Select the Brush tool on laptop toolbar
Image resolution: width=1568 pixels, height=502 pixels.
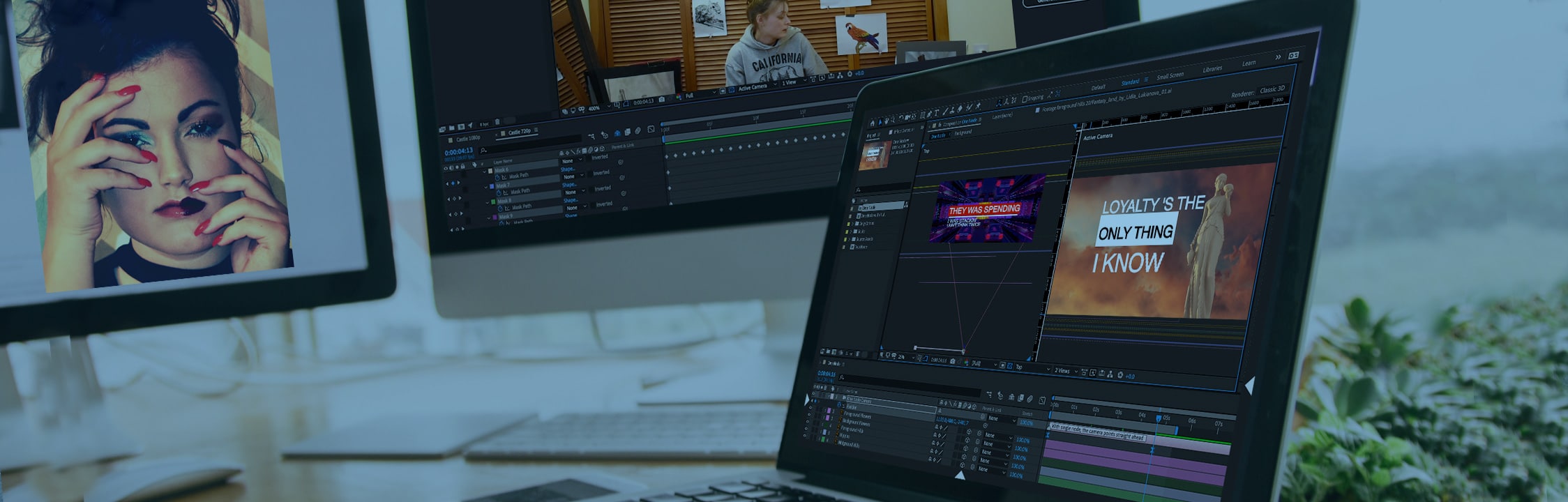tap(945, 112)
